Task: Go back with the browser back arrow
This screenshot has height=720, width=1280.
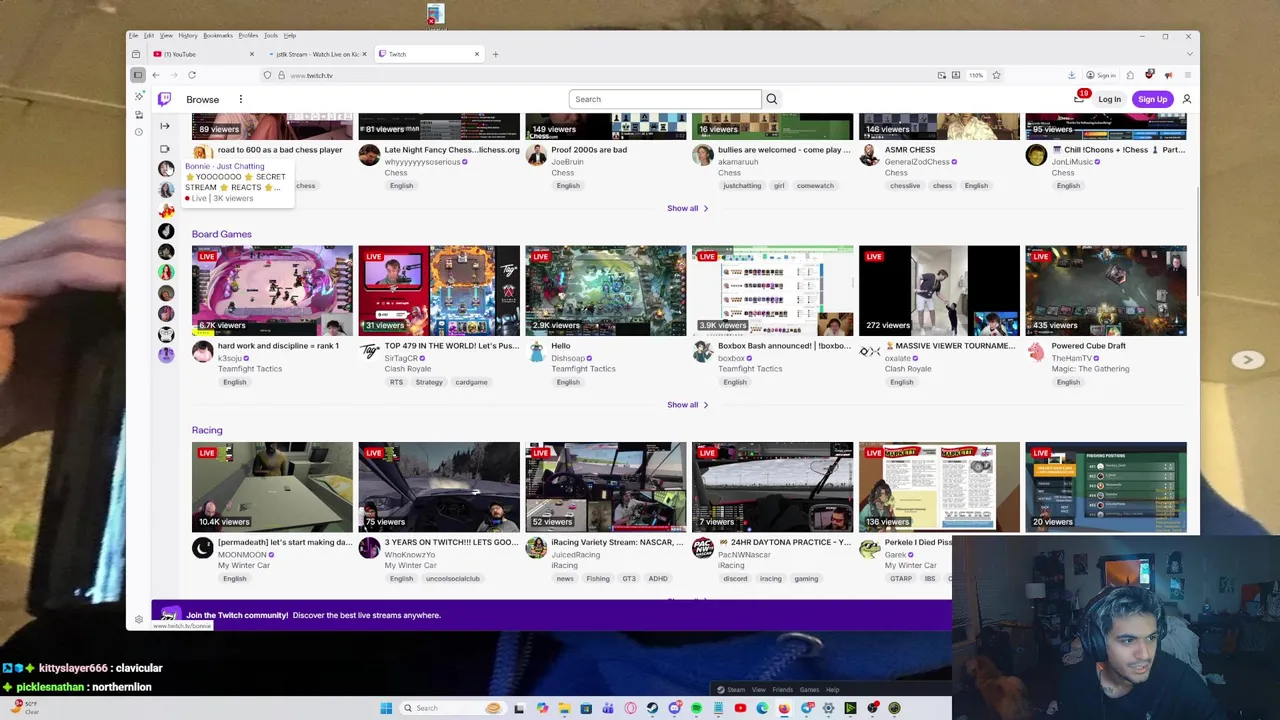Action: pos(156,75)
